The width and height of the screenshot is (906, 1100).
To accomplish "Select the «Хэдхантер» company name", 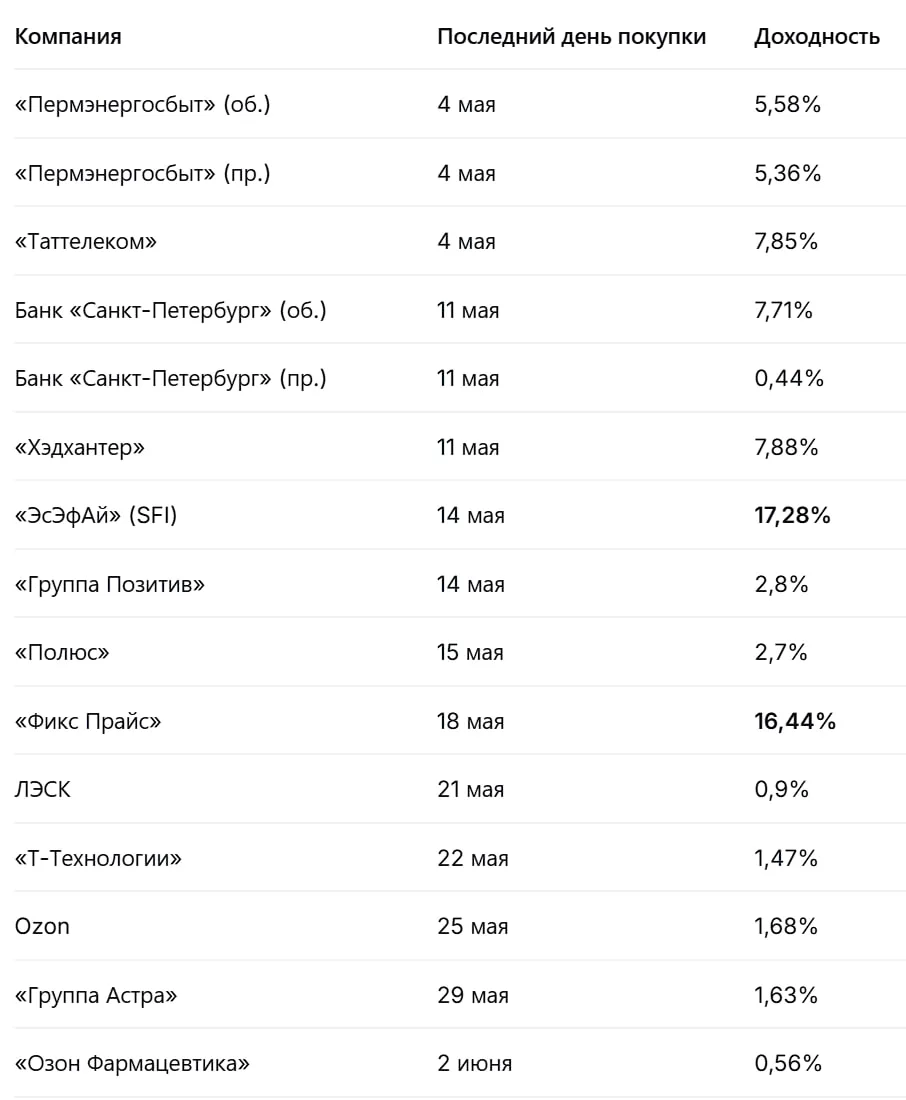I will pos(80,448).
